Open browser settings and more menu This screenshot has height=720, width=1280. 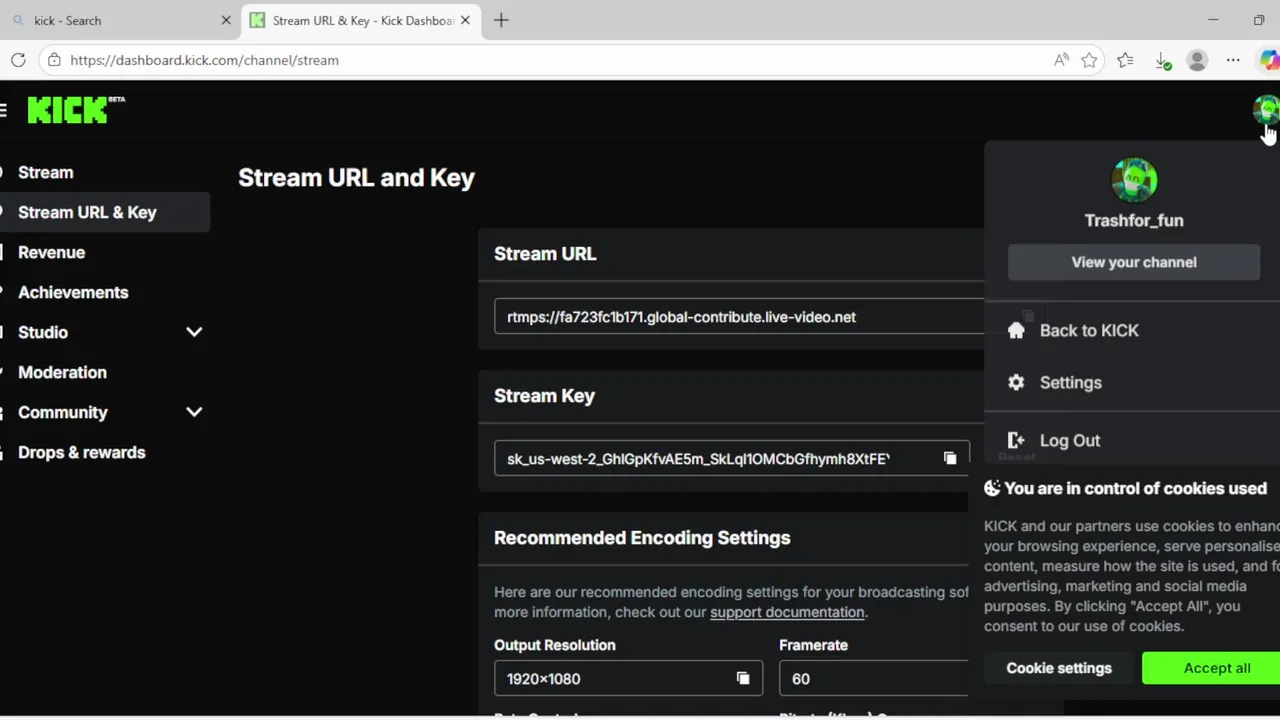[x=1233, y=60]
